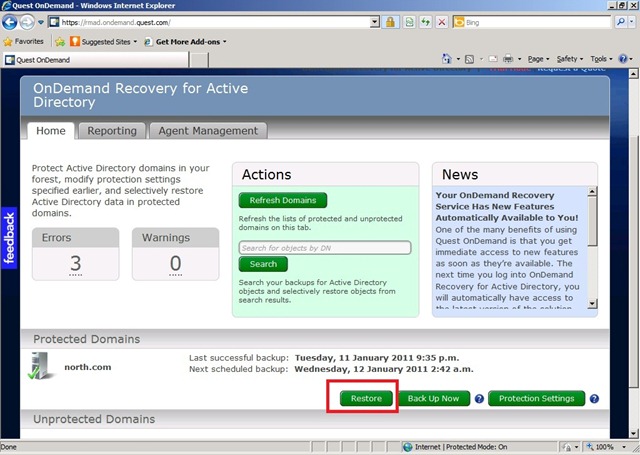640x455 pixels.
Task: Click the Internet zone globe status icon
Action: coord(407,447)
